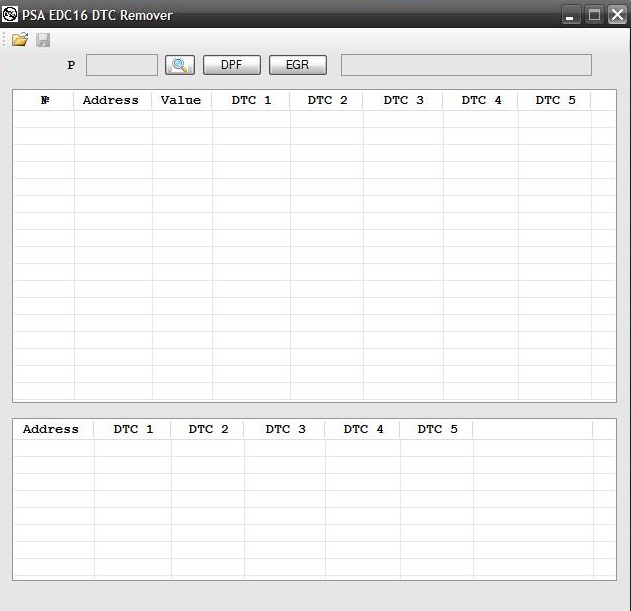Viewport: 631px width, 611px height.
Task: Click the wide text box beside EGR
Action: [x=466, y=65]
